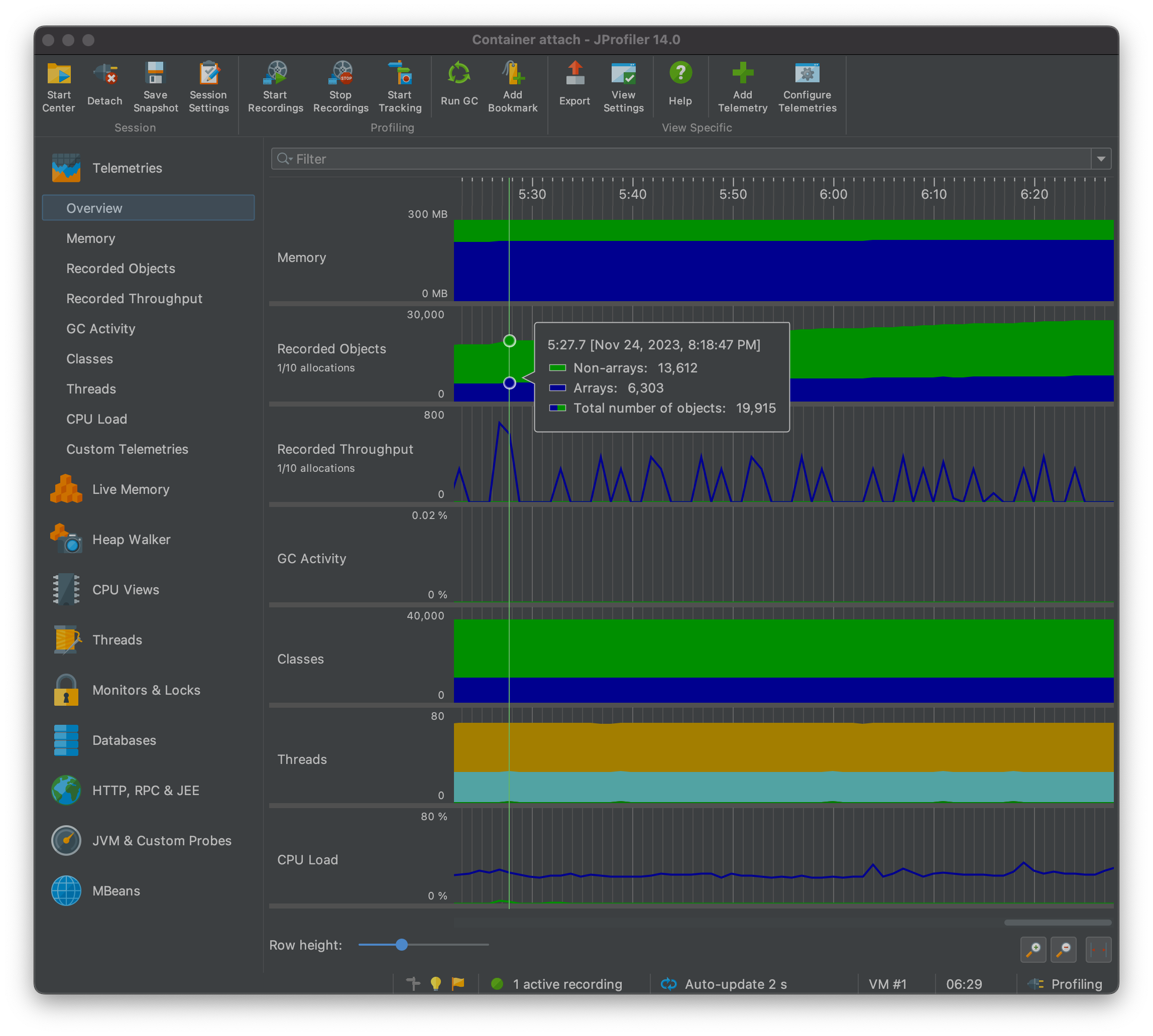Click the Detach session icon
1153x1036 pixels.
(105, 75)
